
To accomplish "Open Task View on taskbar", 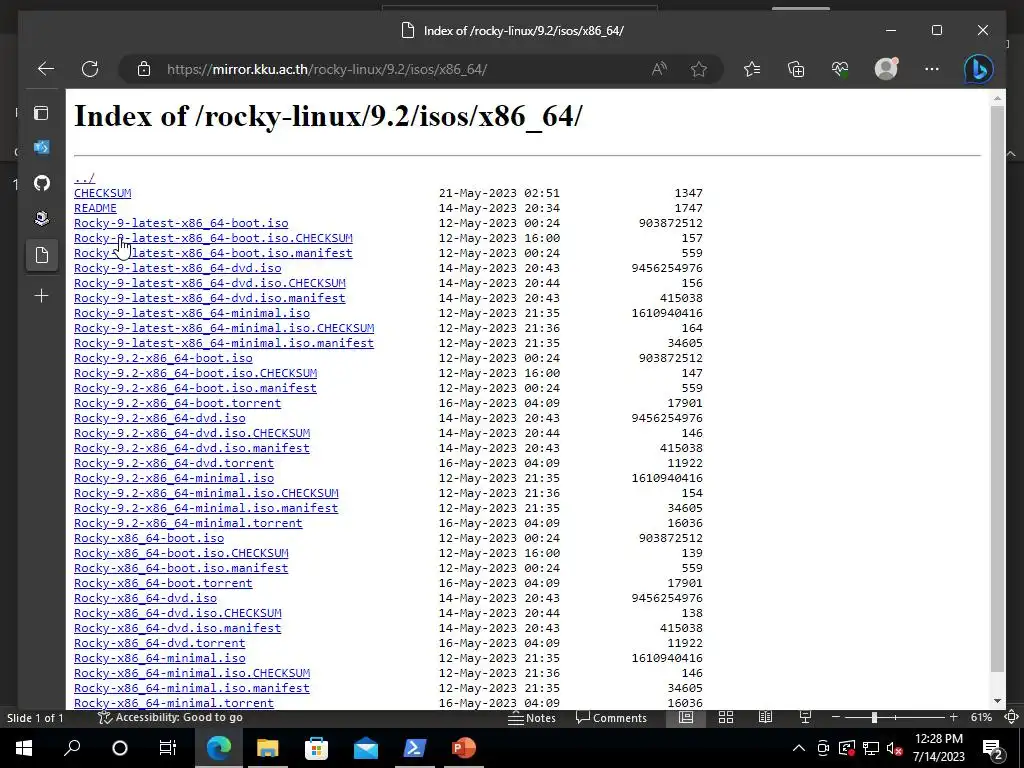I will 168,748.
